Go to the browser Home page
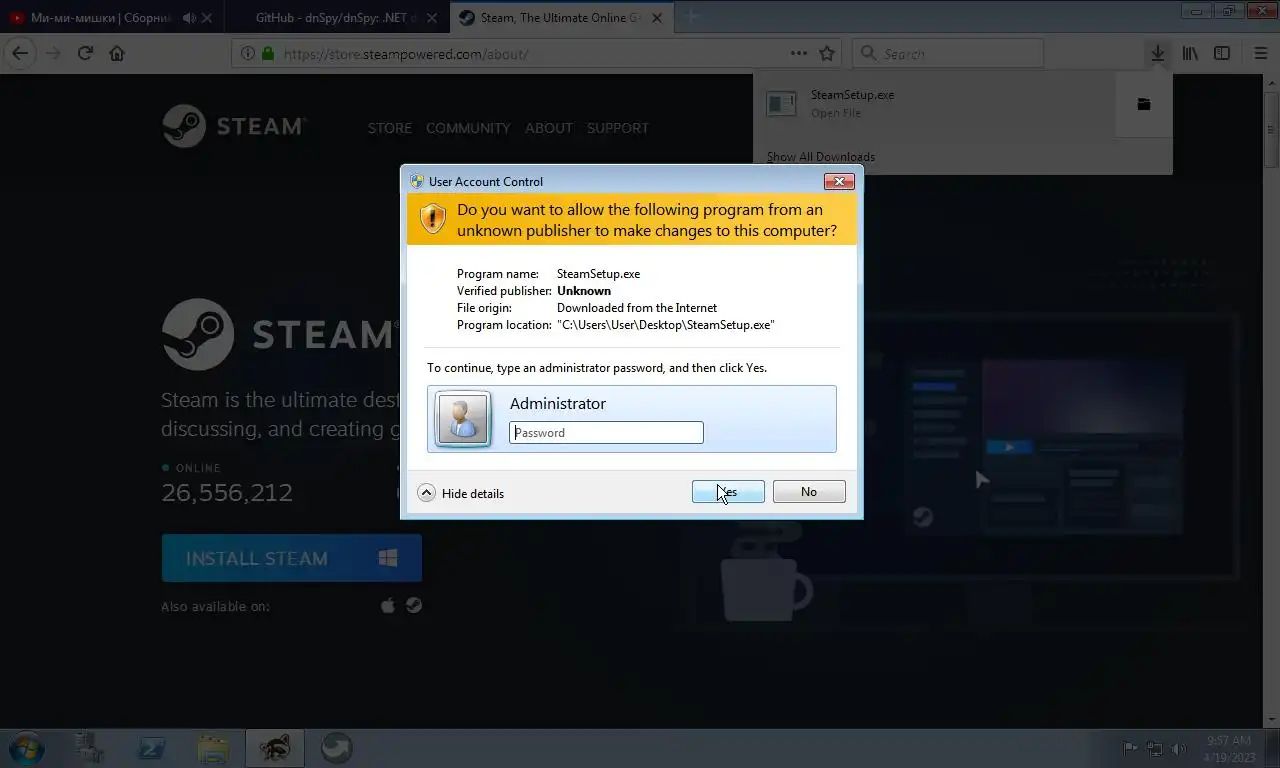This screenshot has width=1280, height=768. pyautogui.click(x=117, y=54)
